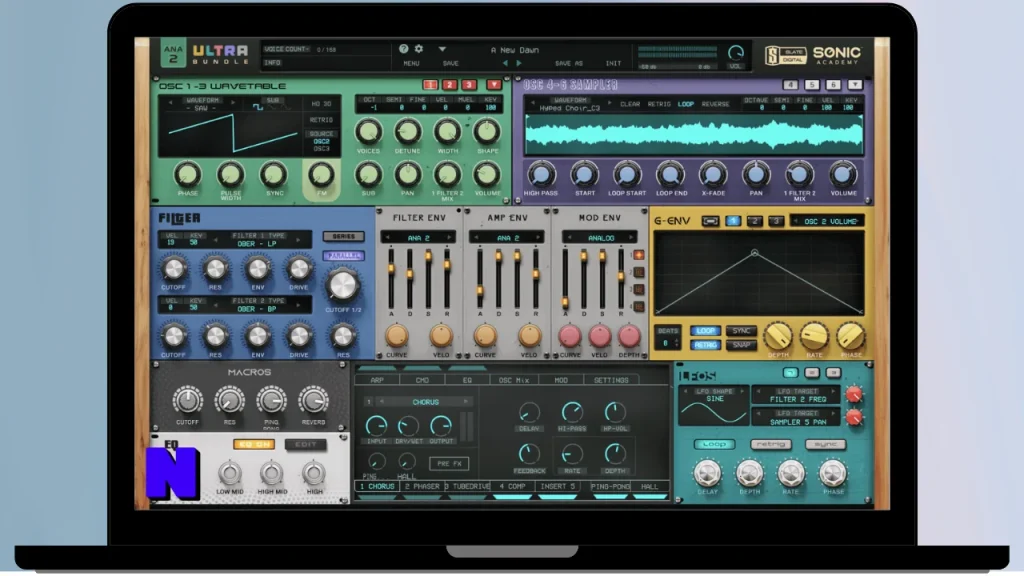The height and width of the screenshot is (576, 1024).
Task: Switch to the SETTINGS tab
Action: point(611,380)
